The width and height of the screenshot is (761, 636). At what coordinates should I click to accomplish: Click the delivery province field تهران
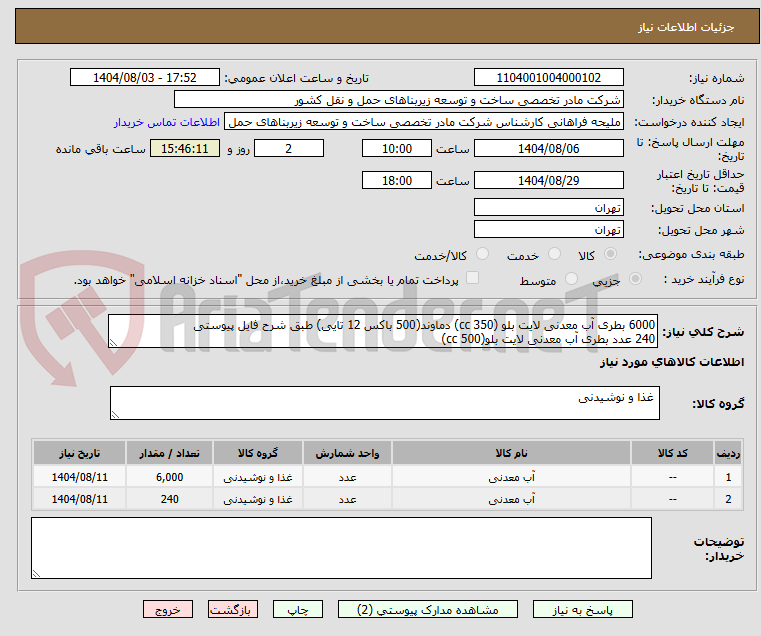point(548,207)
